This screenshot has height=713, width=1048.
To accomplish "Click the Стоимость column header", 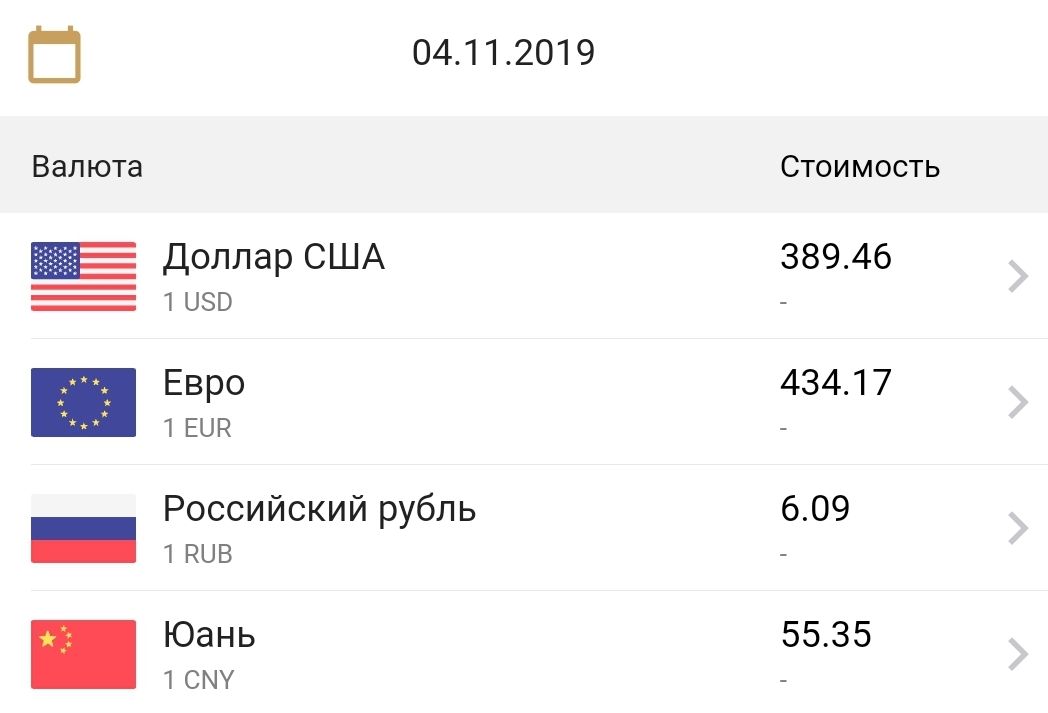I will pos(860,166).
